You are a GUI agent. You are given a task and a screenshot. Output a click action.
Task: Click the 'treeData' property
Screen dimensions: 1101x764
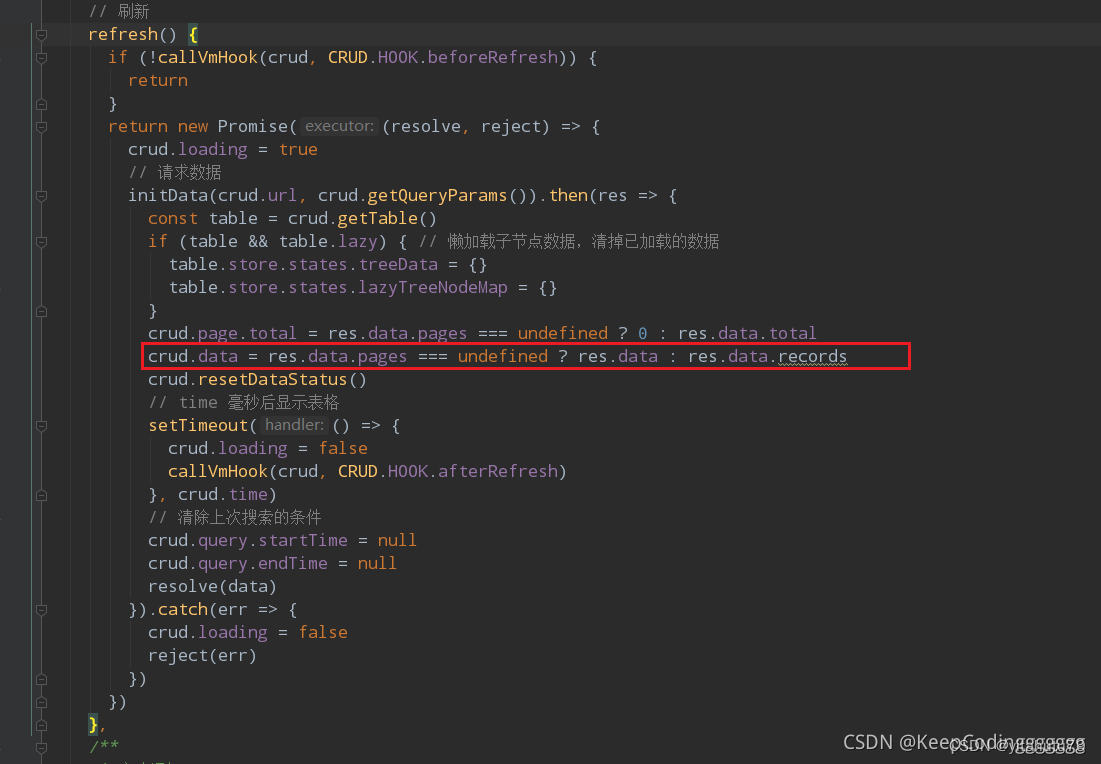click(398, 265)
